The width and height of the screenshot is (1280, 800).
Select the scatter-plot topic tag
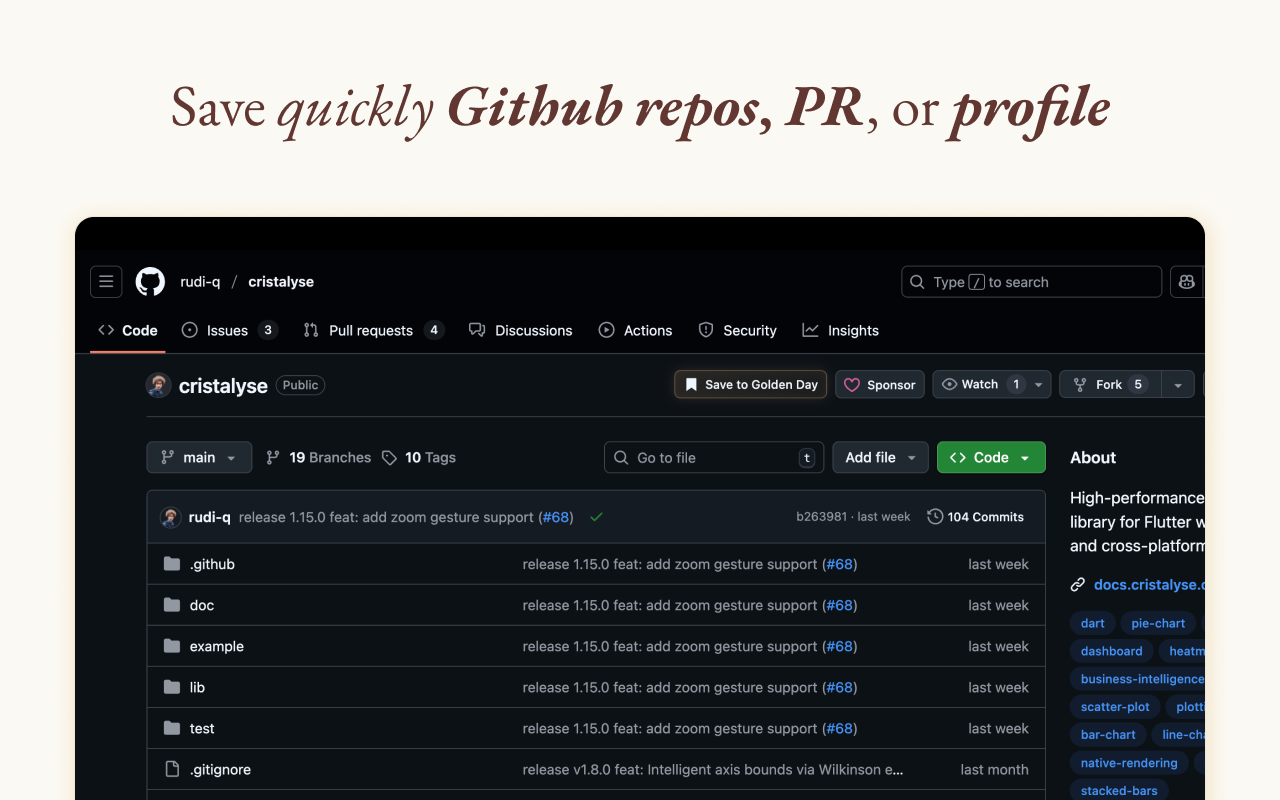pos(1116,707)
